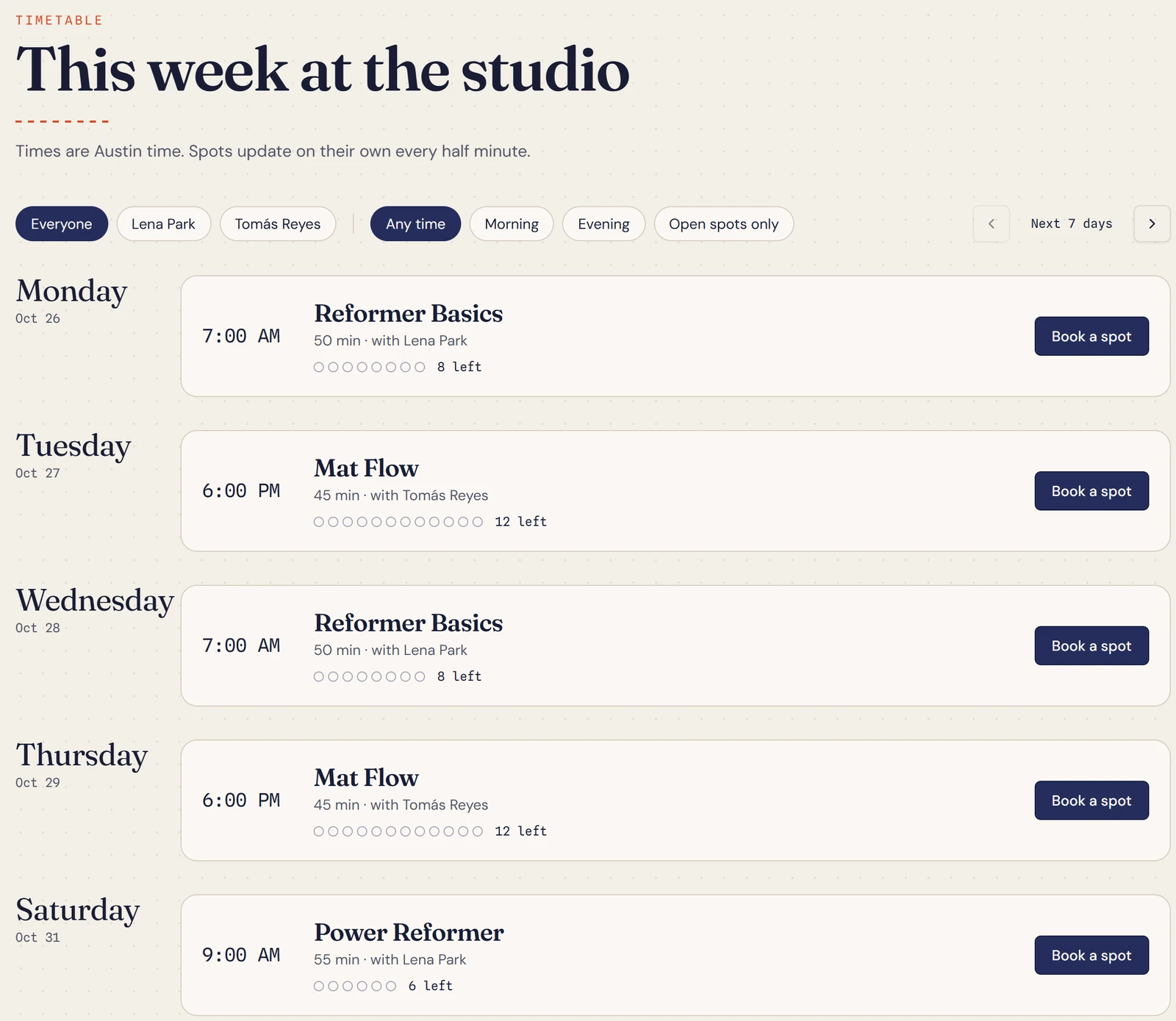
Task: Click Wednesday's Reformer Basics class title
Action: coord(408,623)
